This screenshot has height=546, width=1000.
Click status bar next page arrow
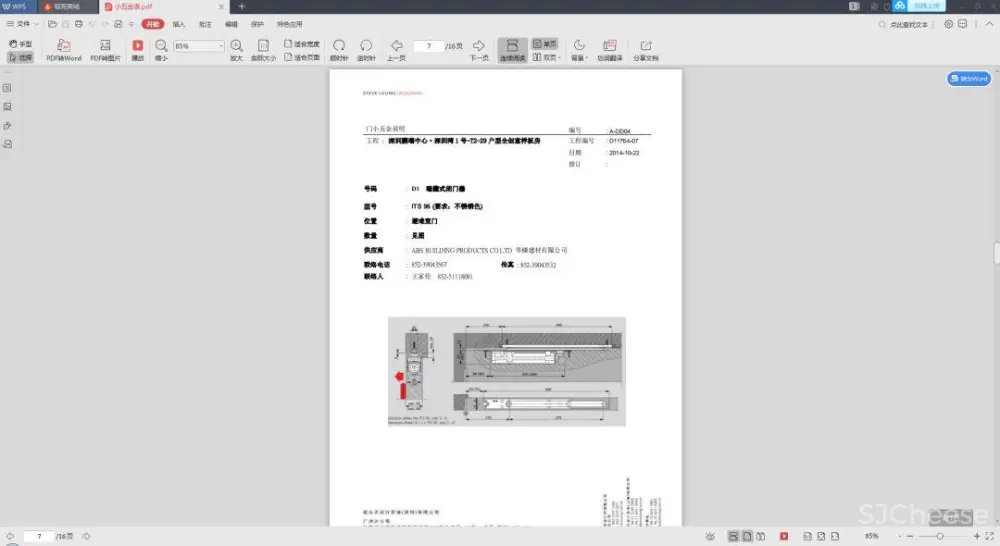[87, 536]
